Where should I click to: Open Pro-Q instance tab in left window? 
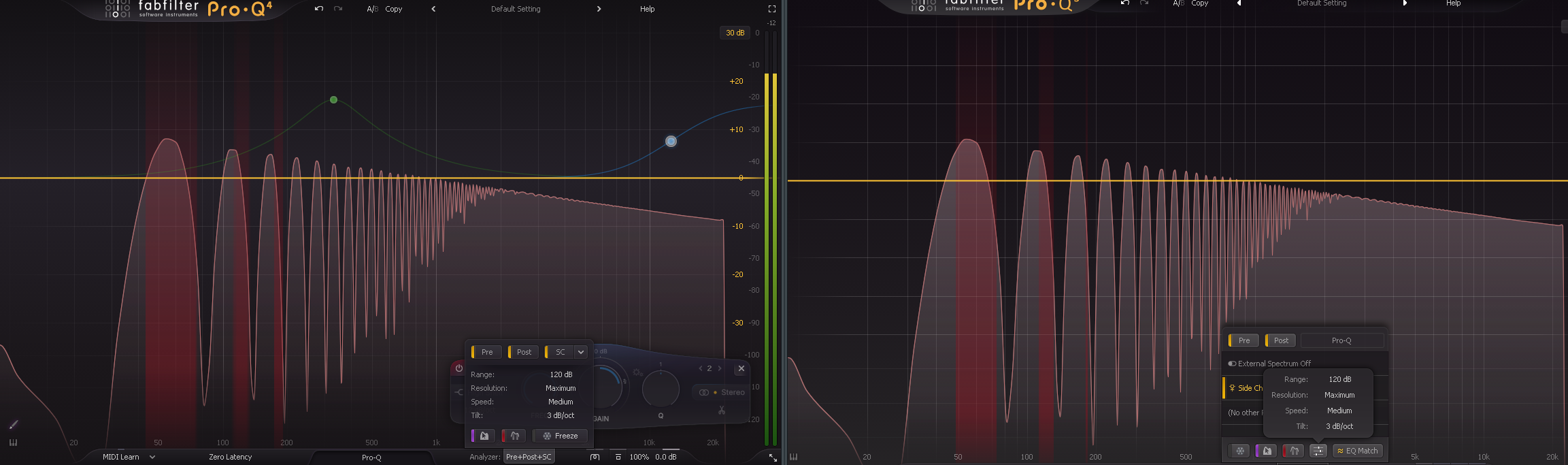pyautogui.click(x=371, y=458)
